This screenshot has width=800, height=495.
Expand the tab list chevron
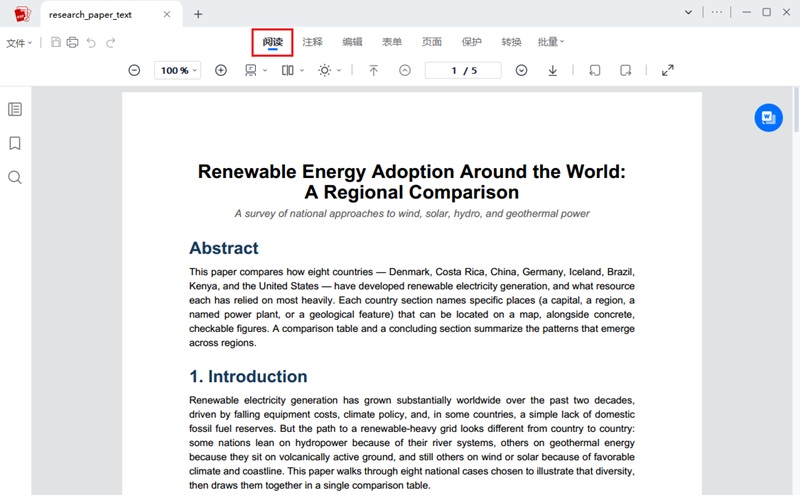[688, 12]
